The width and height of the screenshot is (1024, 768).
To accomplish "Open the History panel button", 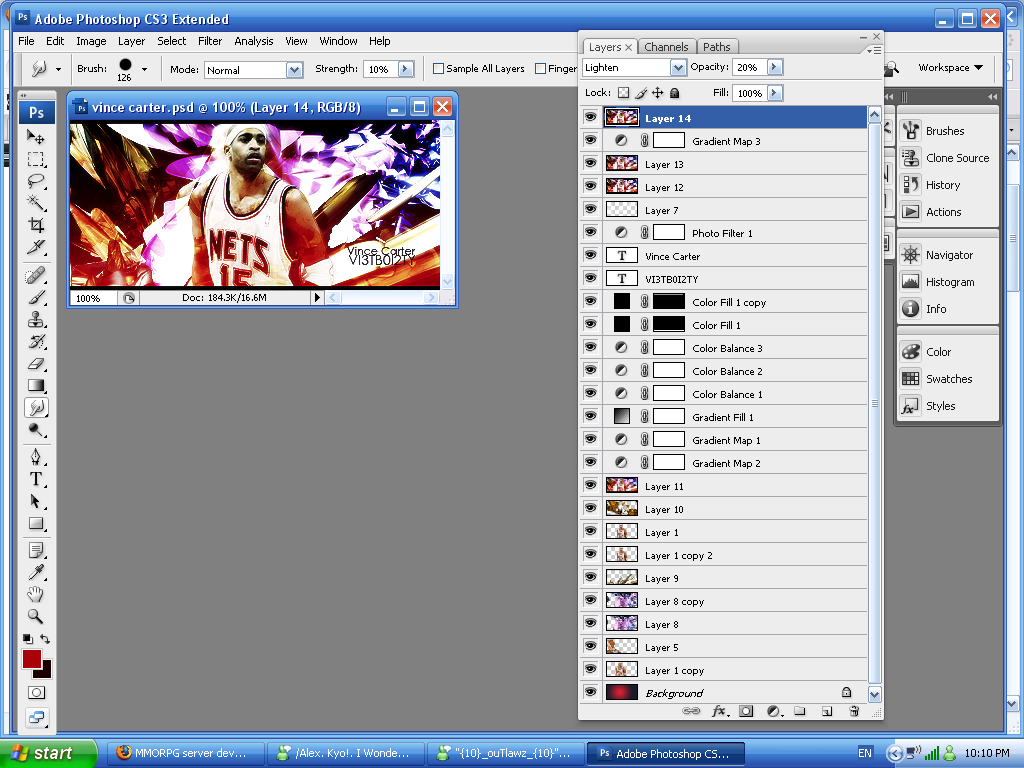I will pyautogui.click(x=942, y=185).
